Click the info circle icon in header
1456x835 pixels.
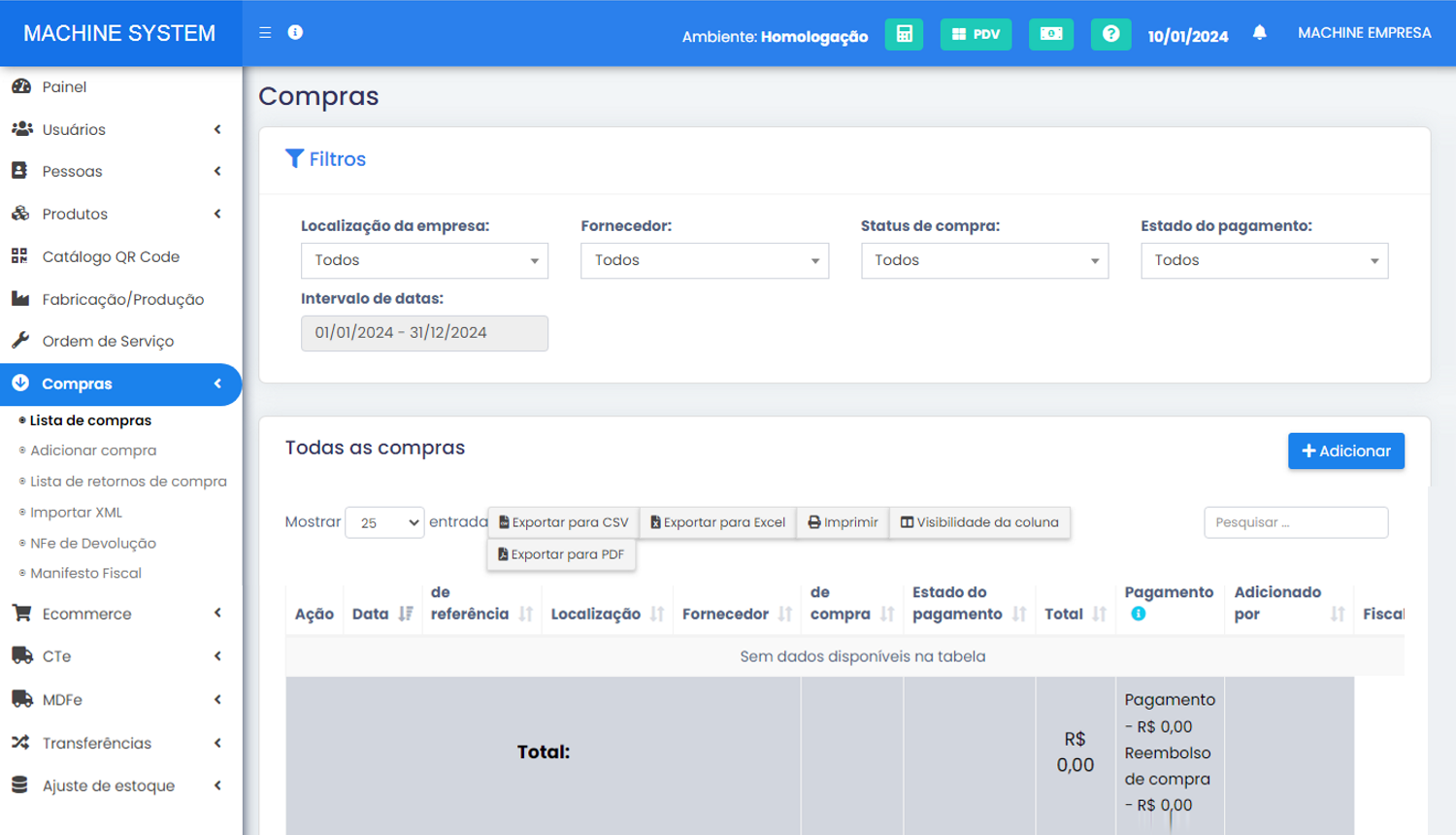295,32
